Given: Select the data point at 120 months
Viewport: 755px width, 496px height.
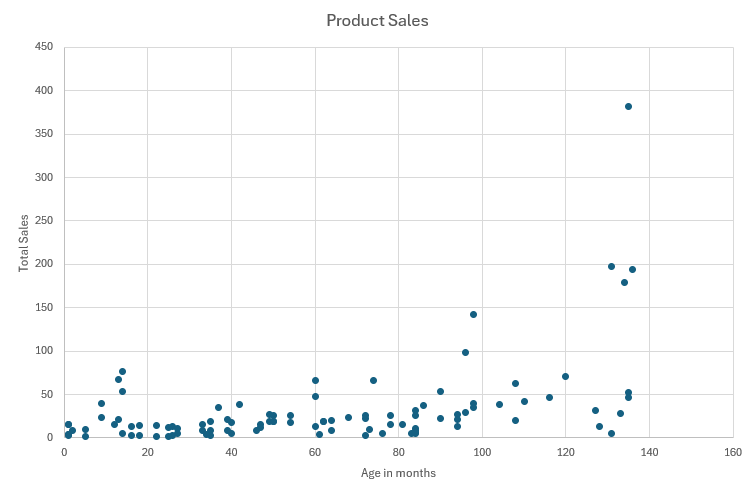Looking at the screenshot, I should (565, 376).
